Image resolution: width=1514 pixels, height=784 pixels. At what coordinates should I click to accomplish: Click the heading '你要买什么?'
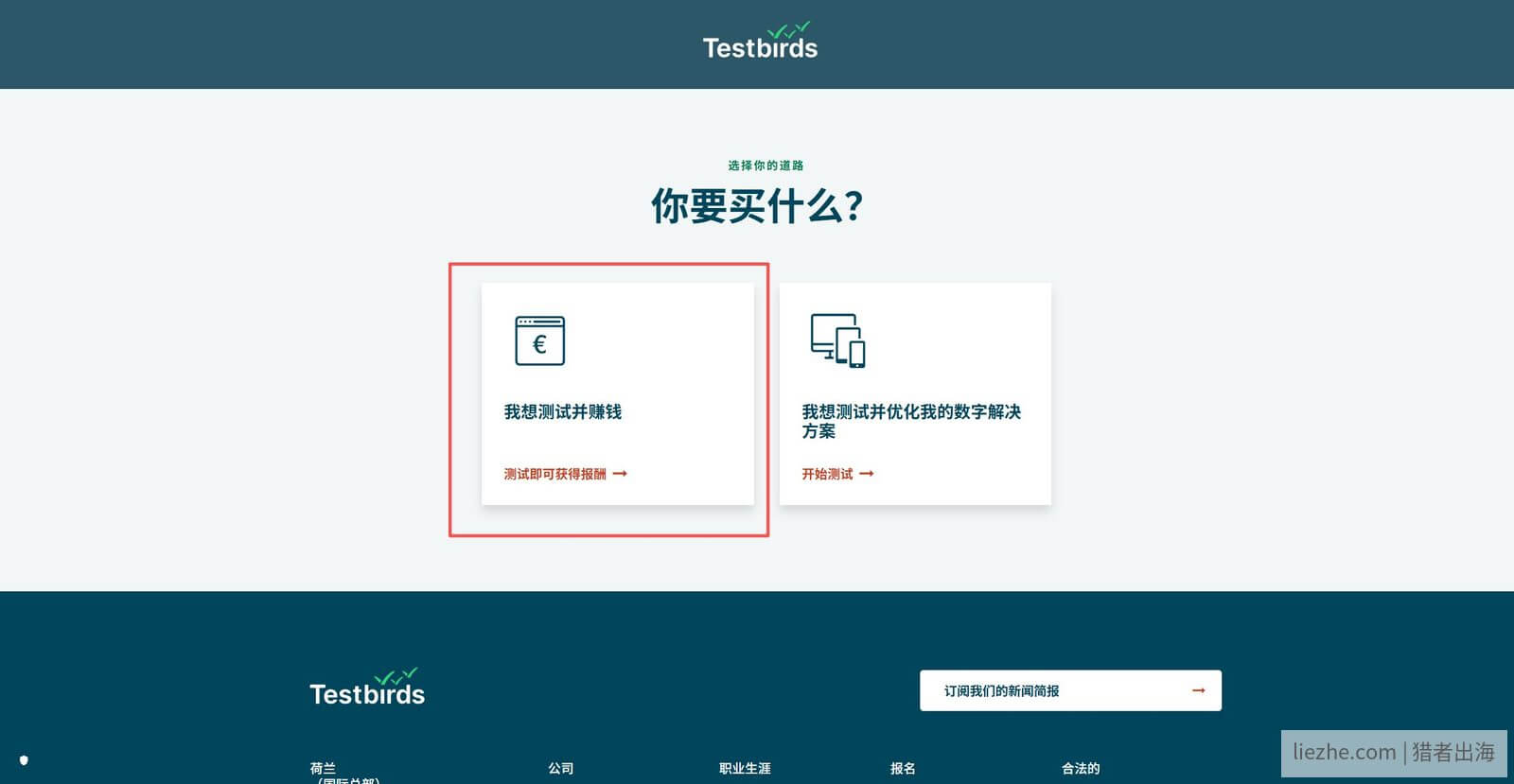tap(757, 205)
